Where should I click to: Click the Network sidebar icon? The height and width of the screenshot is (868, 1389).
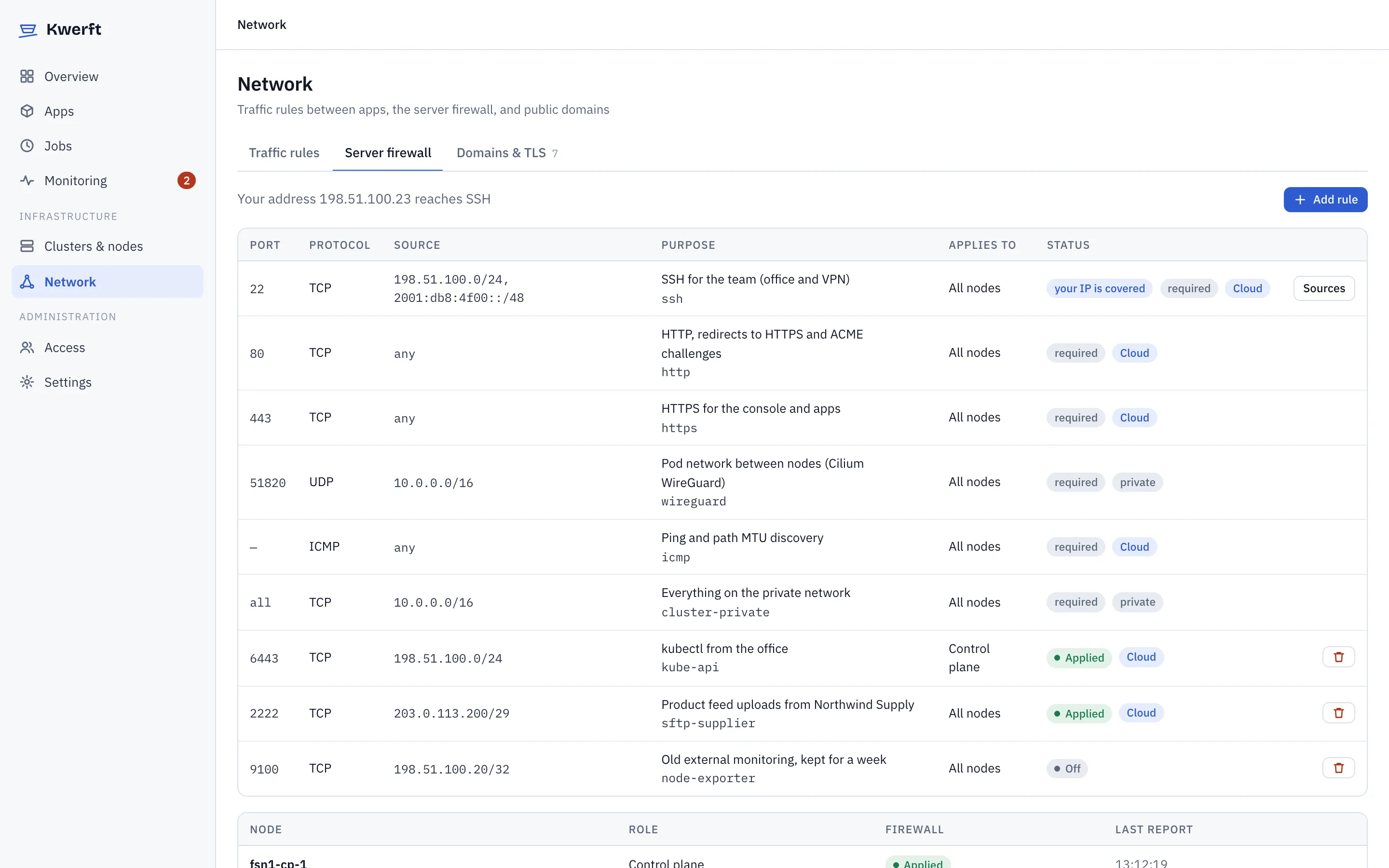coord(27,282)
